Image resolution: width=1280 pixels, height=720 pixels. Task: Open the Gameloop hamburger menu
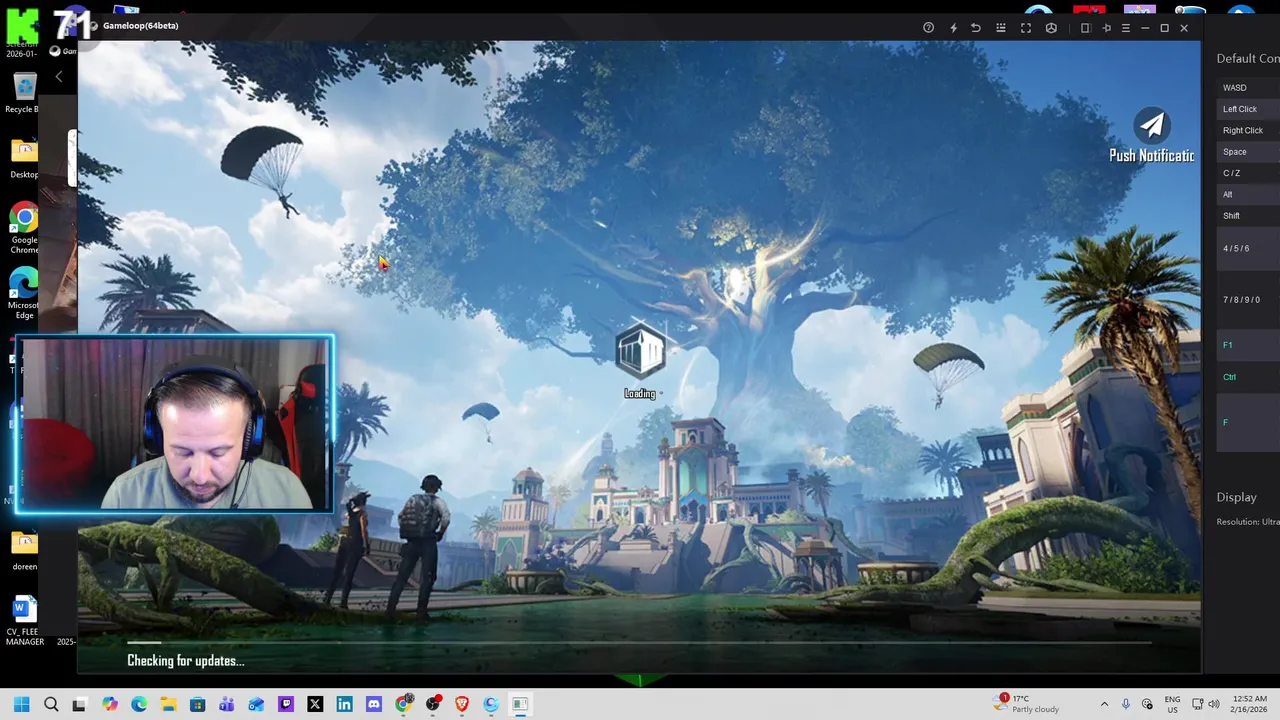[1126, 28]
